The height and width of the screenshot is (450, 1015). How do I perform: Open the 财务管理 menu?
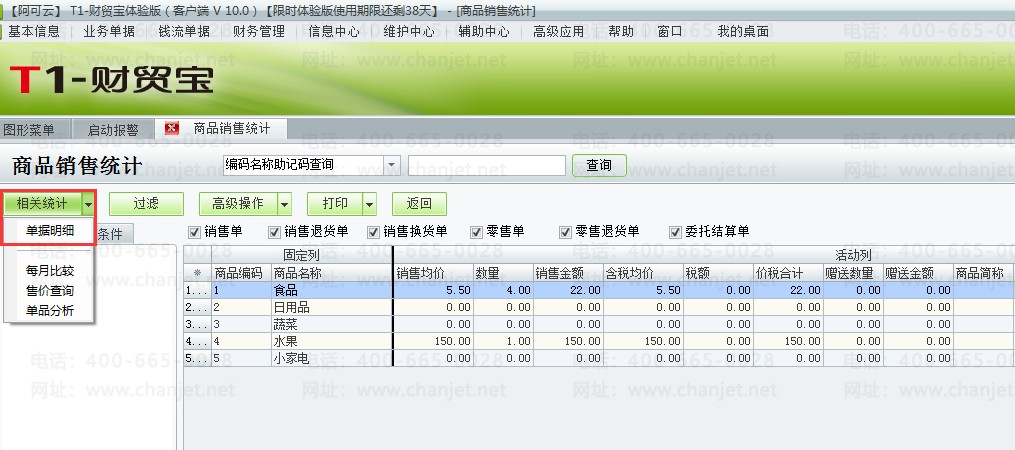click(x=258, y=31)
